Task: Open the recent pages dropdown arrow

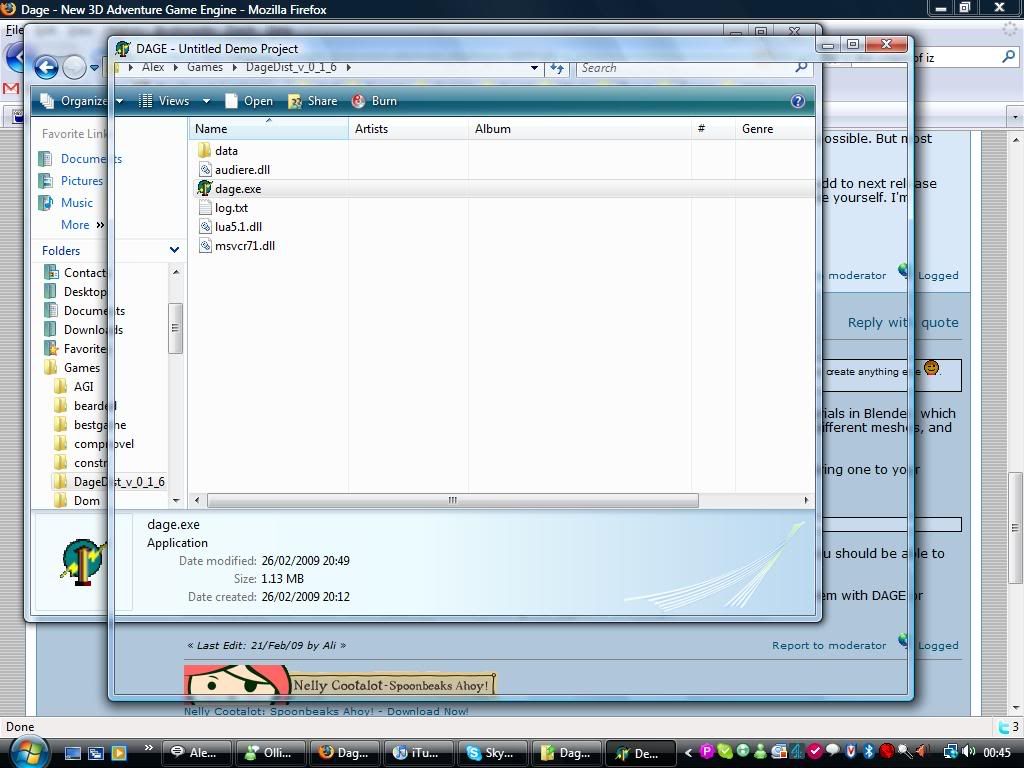Action: point(95,67)
